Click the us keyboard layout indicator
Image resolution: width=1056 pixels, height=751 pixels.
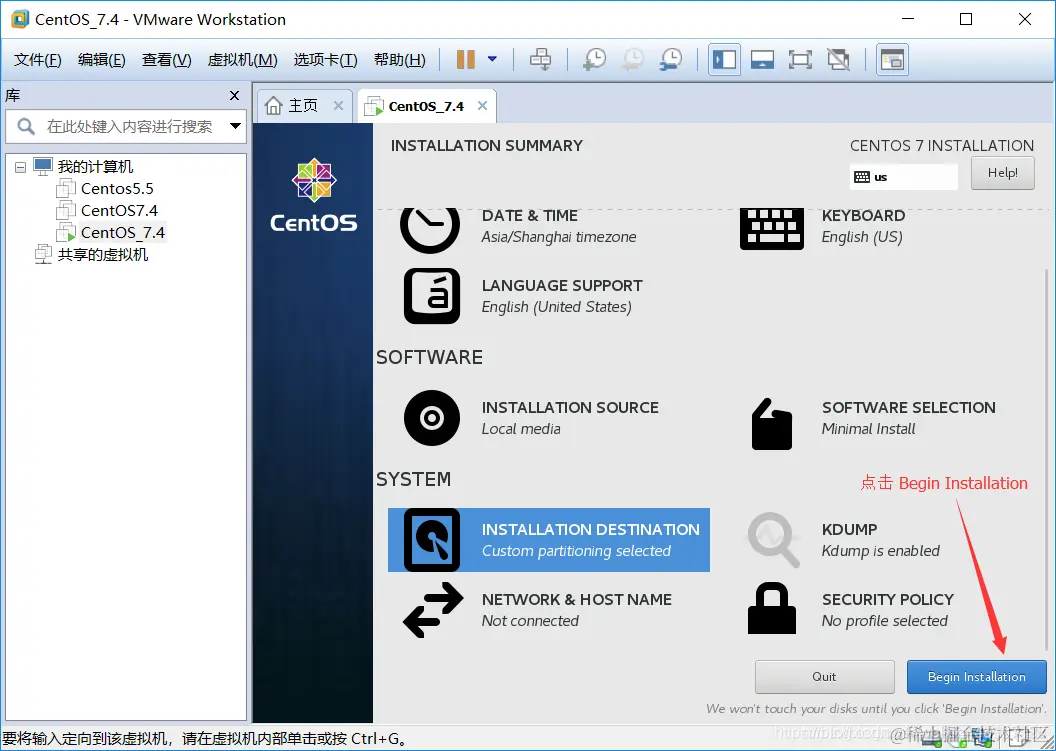903,177
